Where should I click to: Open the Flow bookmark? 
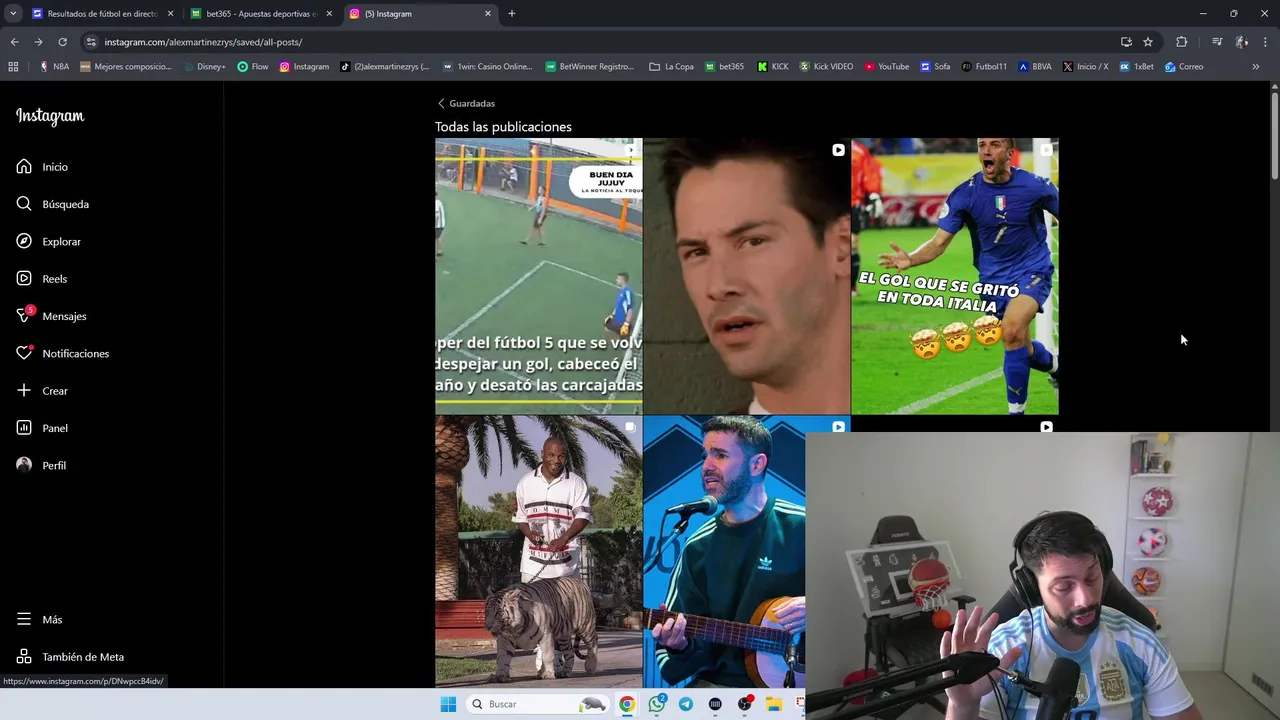click(253, 67)
